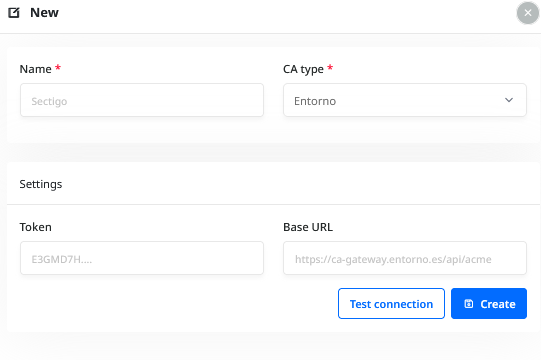Click the edit icon beside New title
This screenshot has height=360, width=541.
point(14,13)
